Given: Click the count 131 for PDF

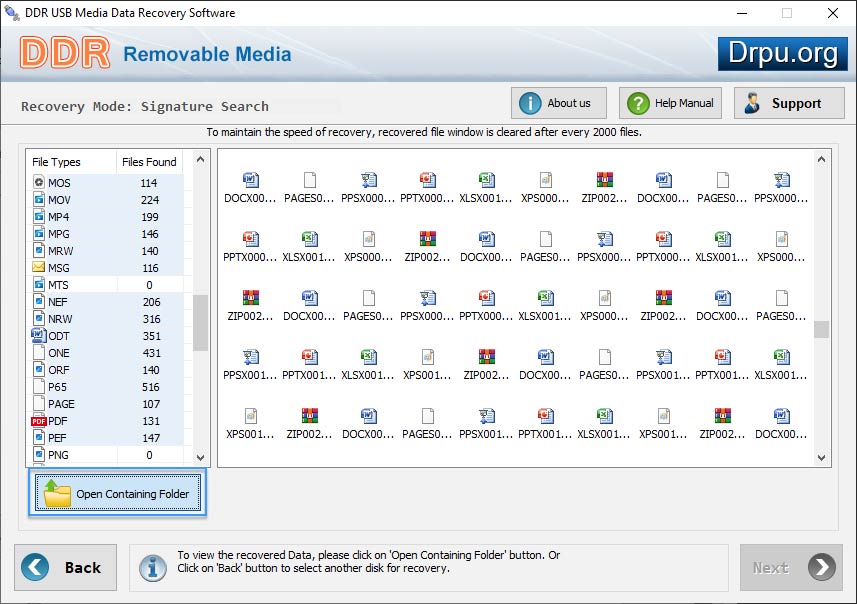Looking at the screenshot, I should pyautogui.click(x=151, y=421).
